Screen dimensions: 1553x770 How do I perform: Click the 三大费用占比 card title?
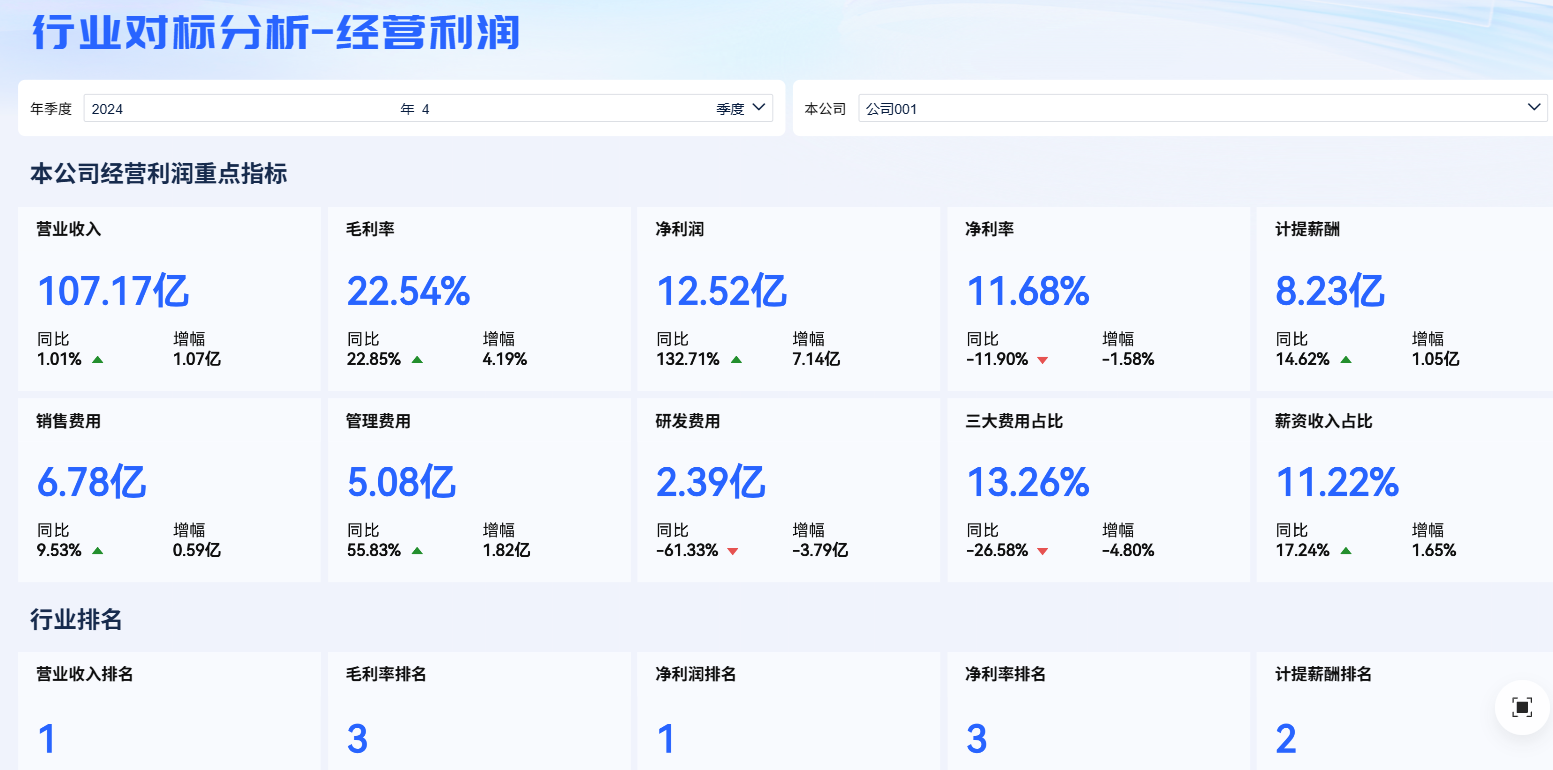coord(1014,421)
